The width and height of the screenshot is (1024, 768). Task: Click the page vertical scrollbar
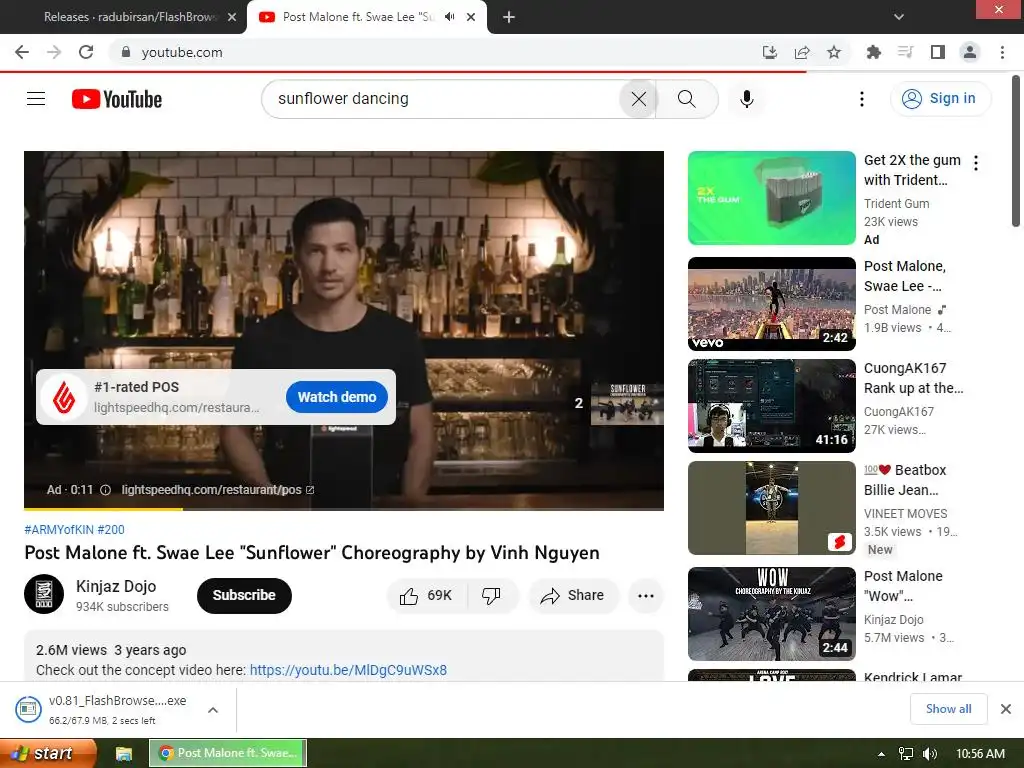tap(1016, 151)
